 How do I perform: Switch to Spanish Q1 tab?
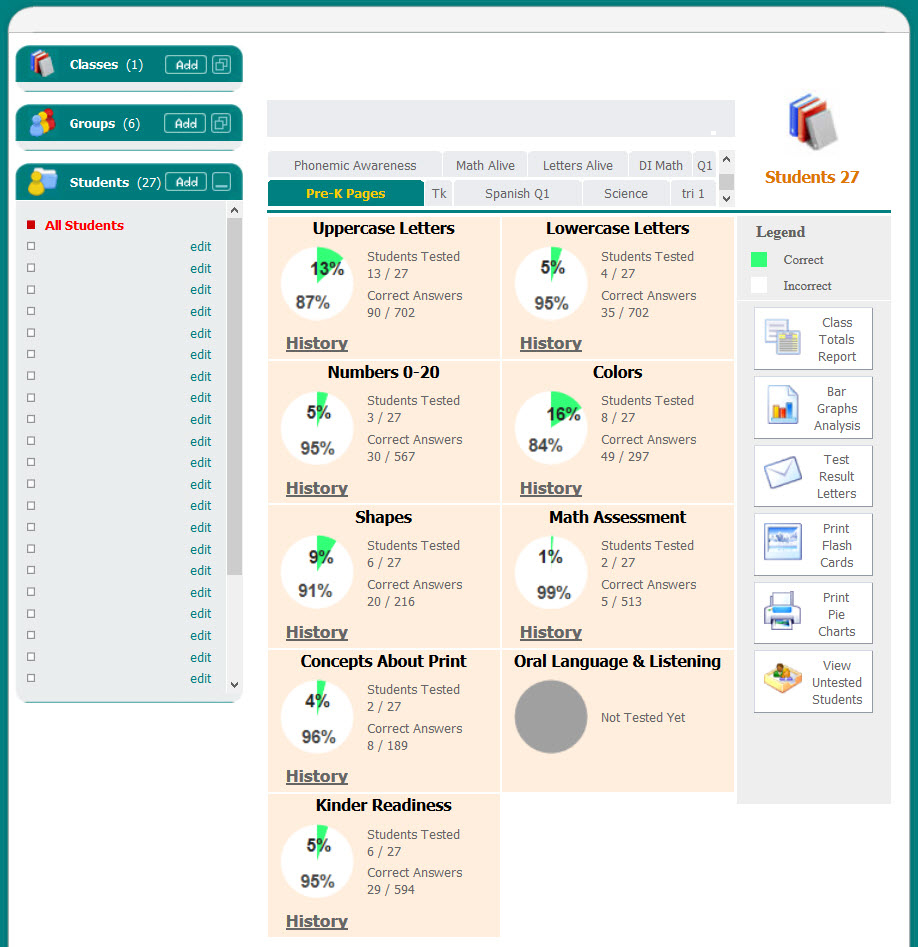(x=517, y=193)
